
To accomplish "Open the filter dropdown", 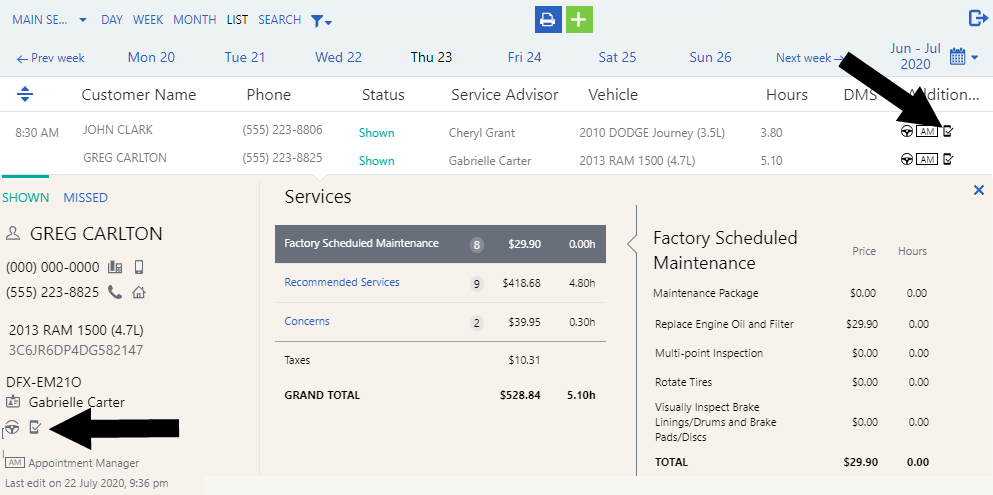I will pyautogui.click(x=320, y=20).
